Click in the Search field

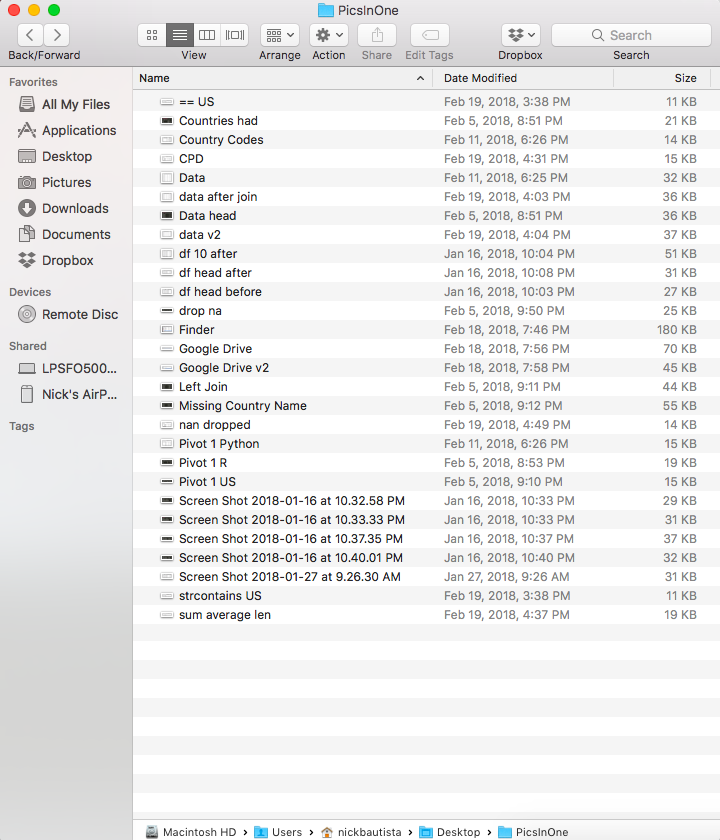pos(631,35)
